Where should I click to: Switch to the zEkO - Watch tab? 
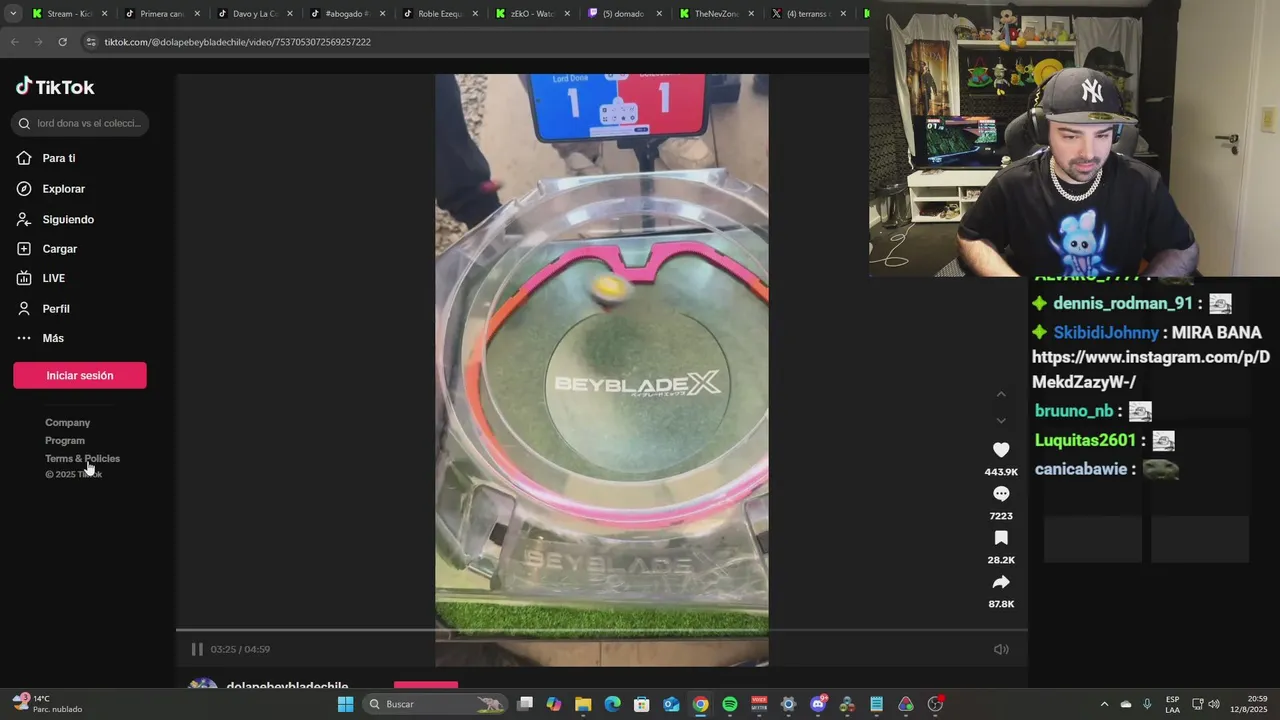pos(533,14)
